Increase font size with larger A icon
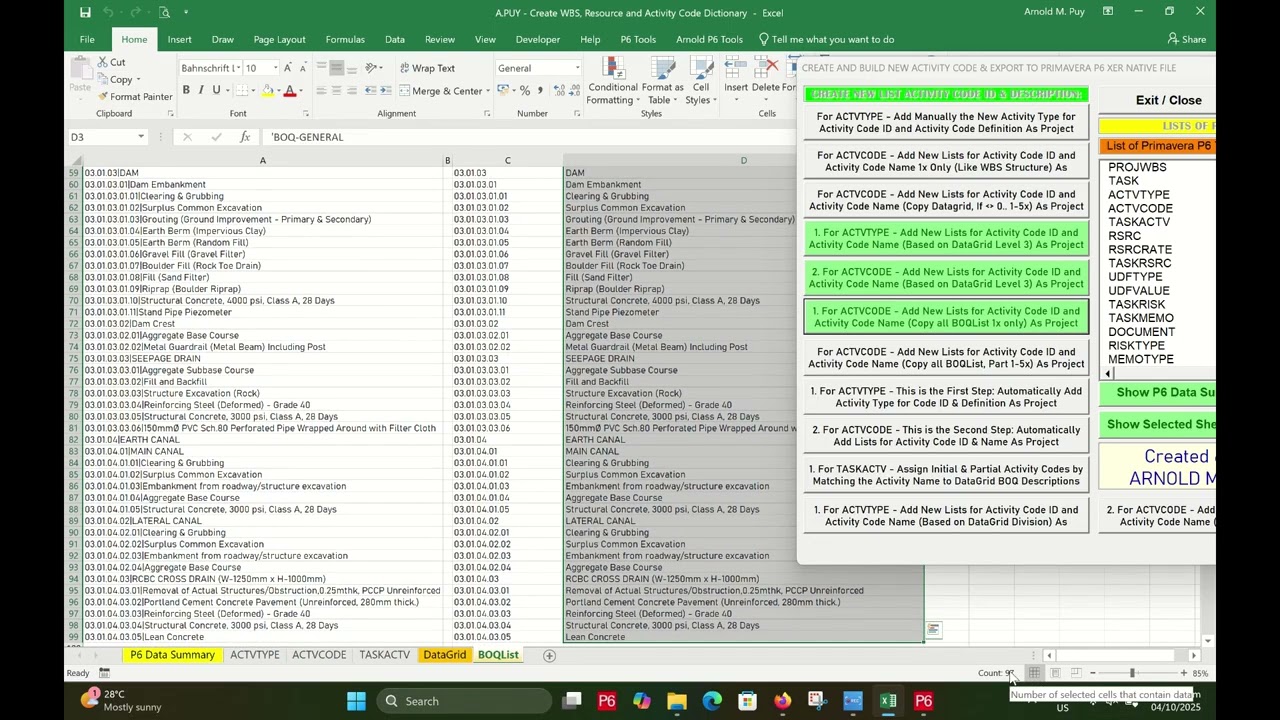The image size is (1280, 720). (x=288, y=68)
